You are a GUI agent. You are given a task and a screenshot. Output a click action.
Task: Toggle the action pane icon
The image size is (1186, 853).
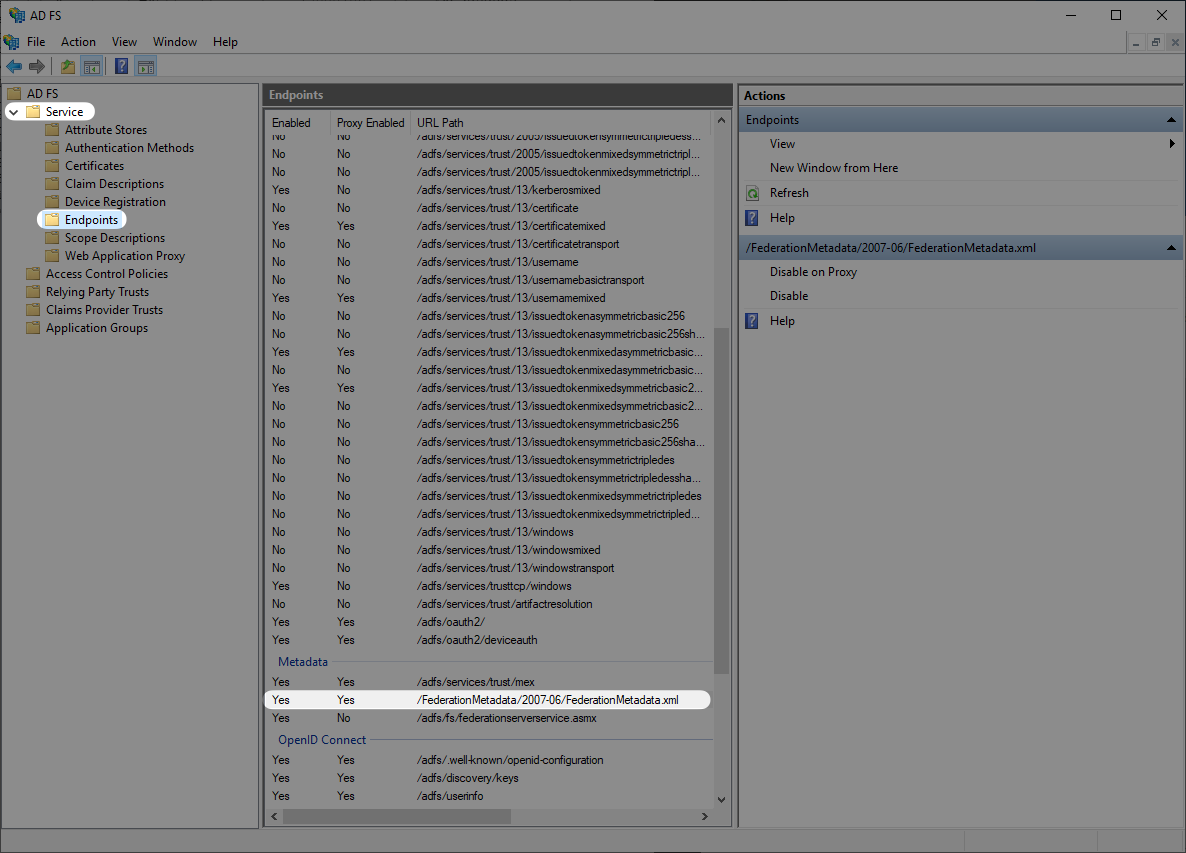click(x=146, y=66)
